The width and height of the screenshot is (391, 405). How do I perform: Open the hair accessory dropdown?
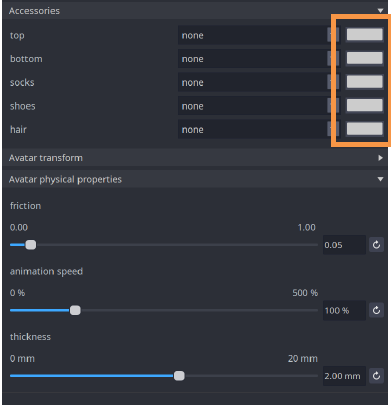[x=258, y=129]
